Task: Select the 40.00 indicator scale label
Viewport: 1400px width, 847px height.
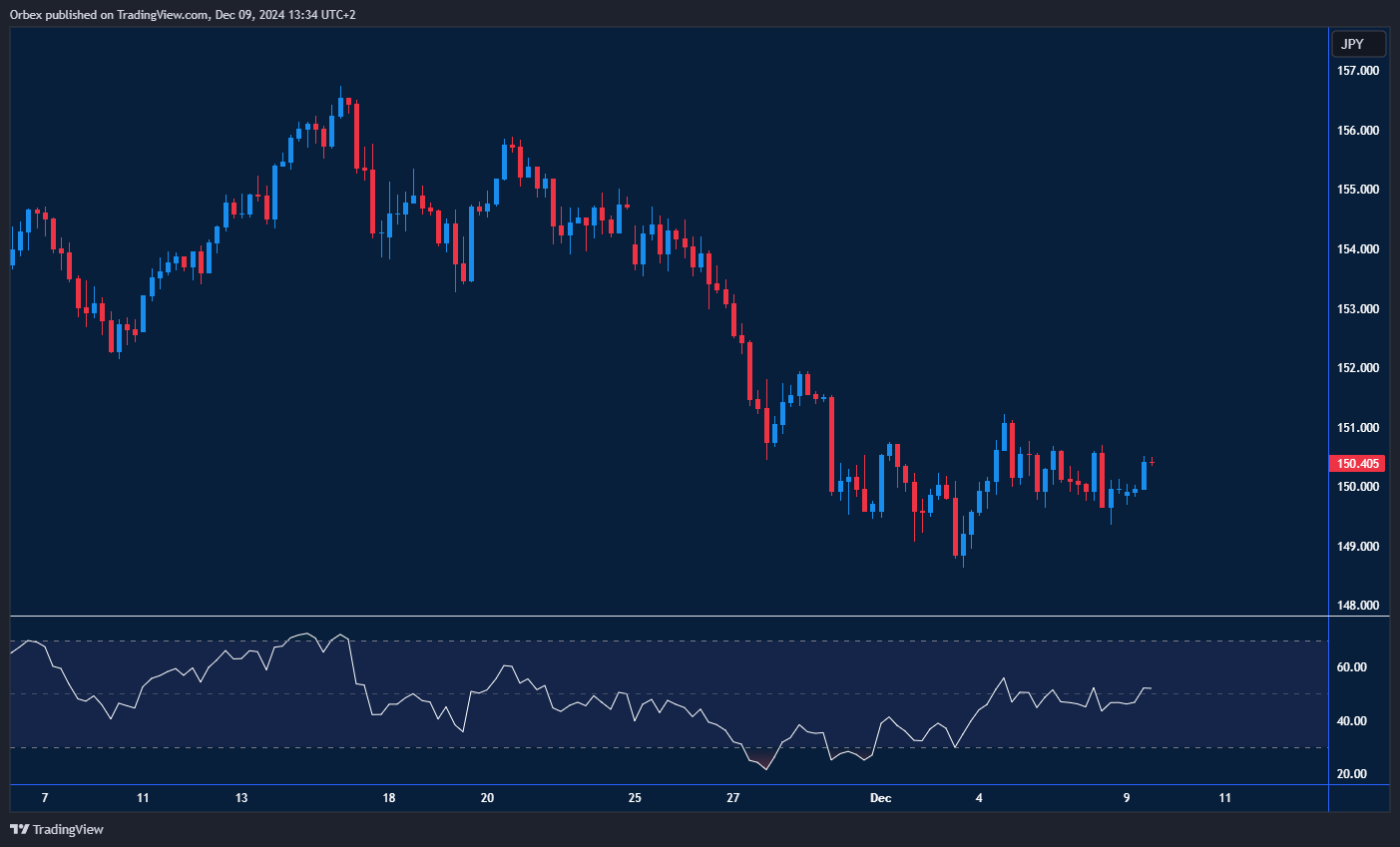Action: coord(1351,721)
